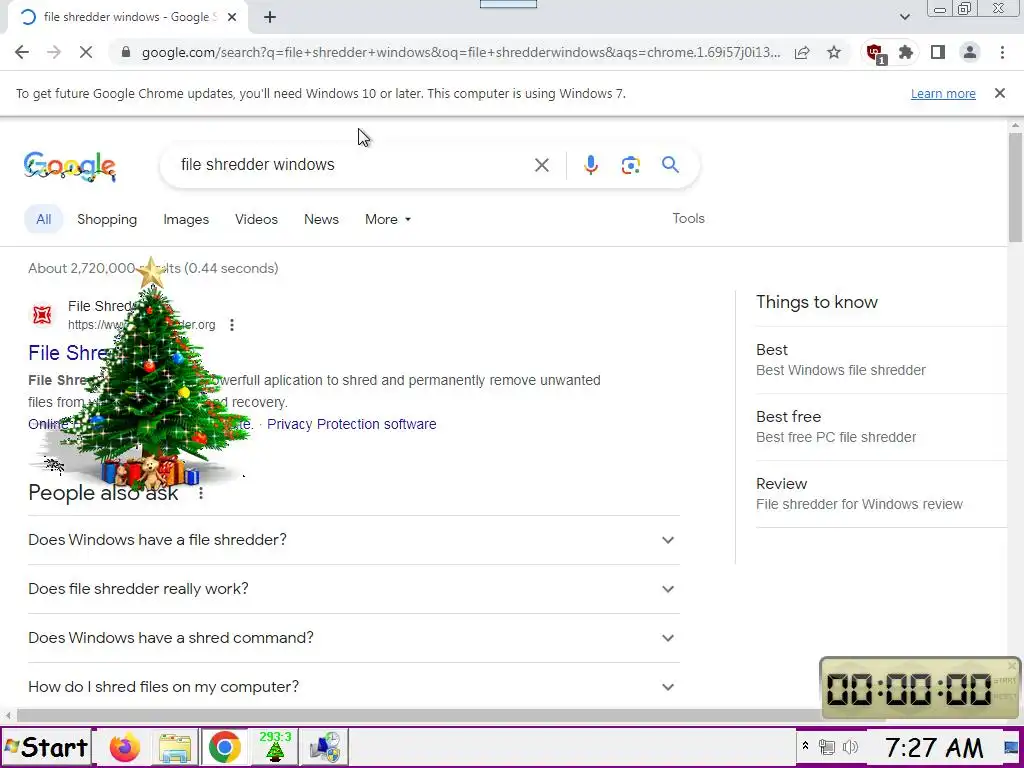Open the Chrome three-dot menu
1024x768 pixels.
[1002, 52]
